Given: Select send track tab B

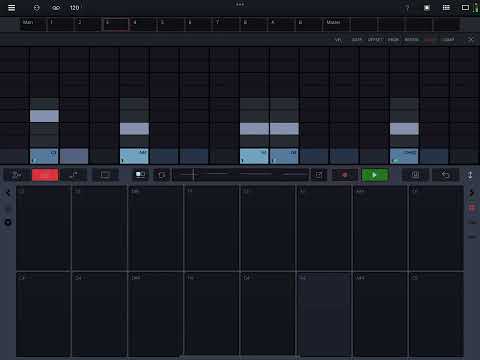Looking at the screenshot, I should (x=309, y=24).
